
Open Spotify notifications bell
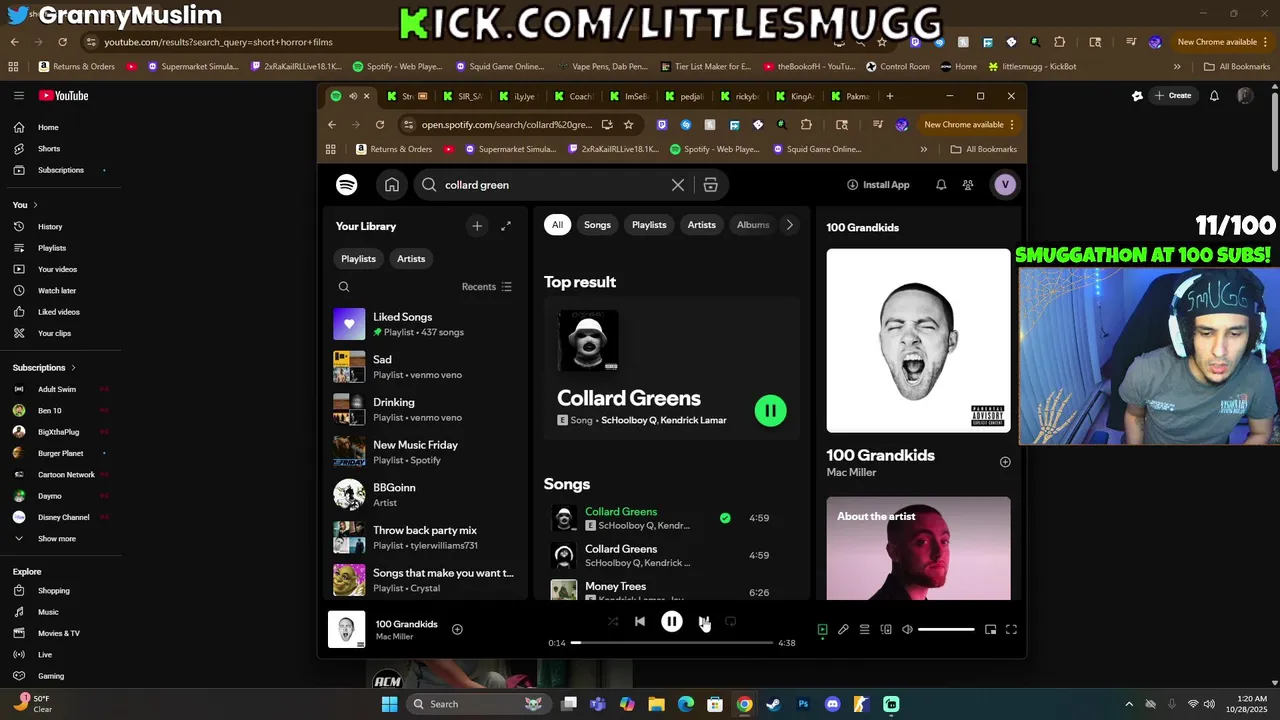coord(941,185)
